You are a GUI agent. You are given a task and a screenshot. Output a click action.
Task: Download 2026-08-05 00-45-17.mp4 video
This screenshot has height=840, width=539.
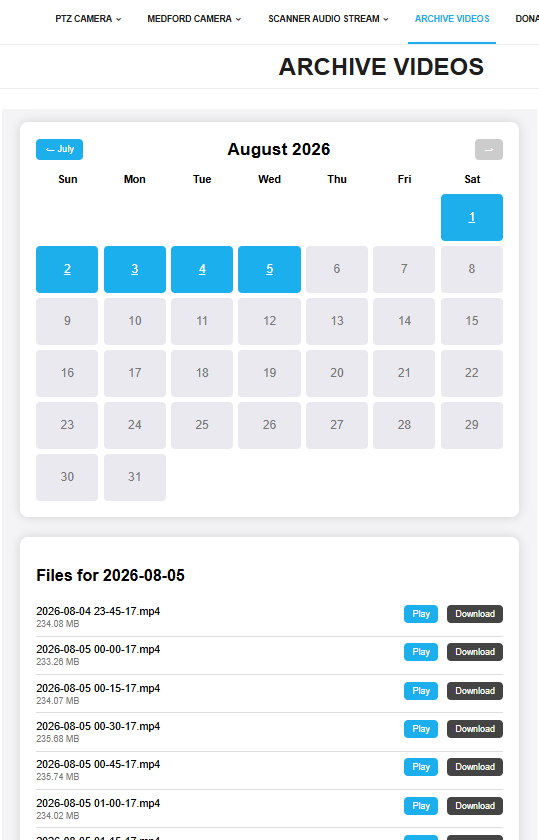[475, 767]
